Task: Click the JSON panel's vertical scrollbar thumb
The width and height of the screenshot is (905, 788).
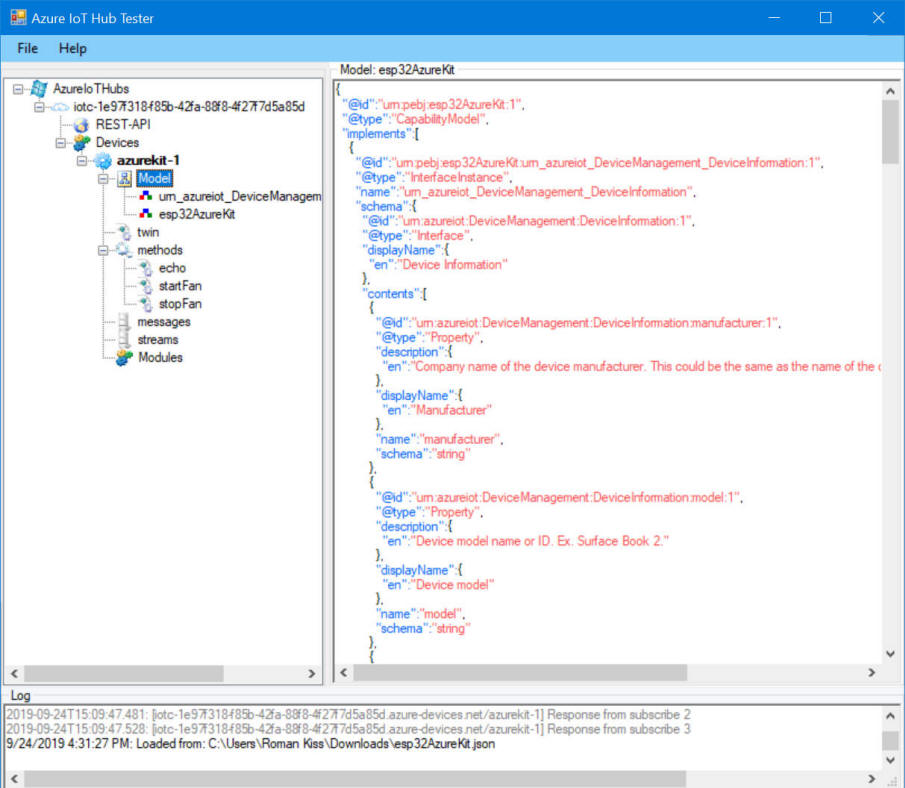Action: pyautogui.click(x=891, y=132)
